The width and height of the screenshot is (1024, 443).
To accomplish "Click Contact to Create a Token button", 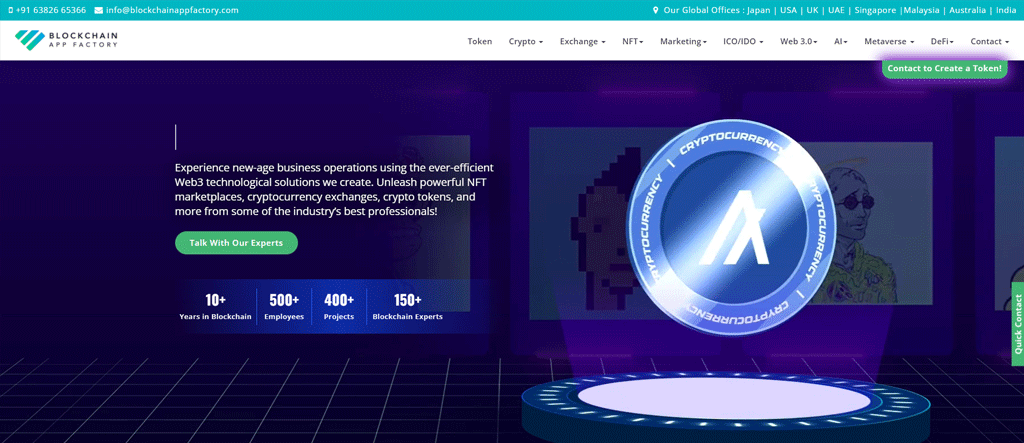I will (x=944, y=68).
